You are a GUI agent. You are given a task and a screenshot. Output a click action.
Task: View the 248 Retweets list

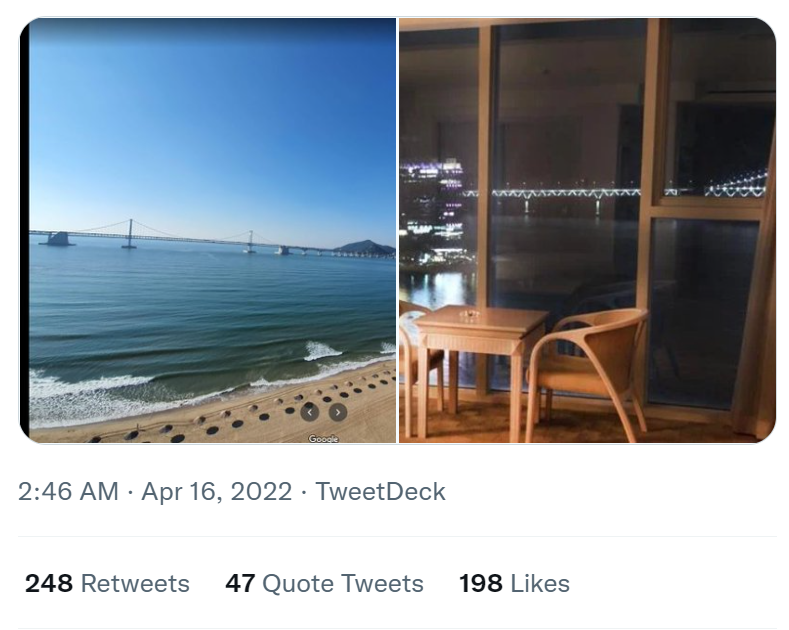click(107, 584)
